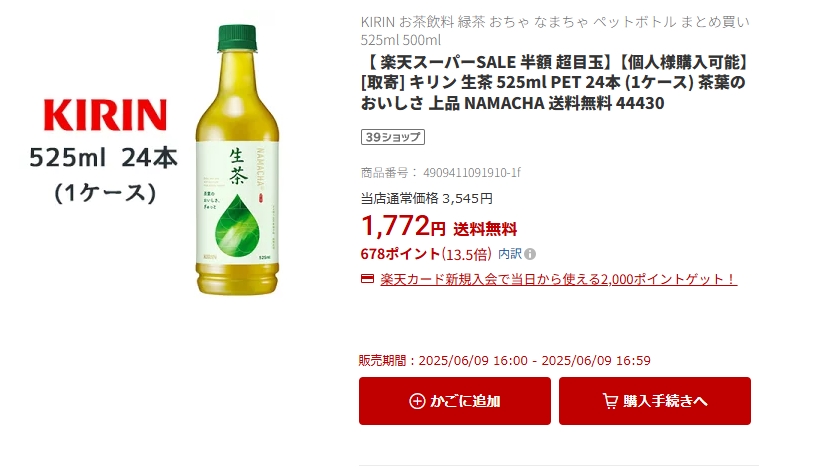
Task: Click the red KIRIN logo in product image
Action: pyautogui.click(x=105, y=115)
